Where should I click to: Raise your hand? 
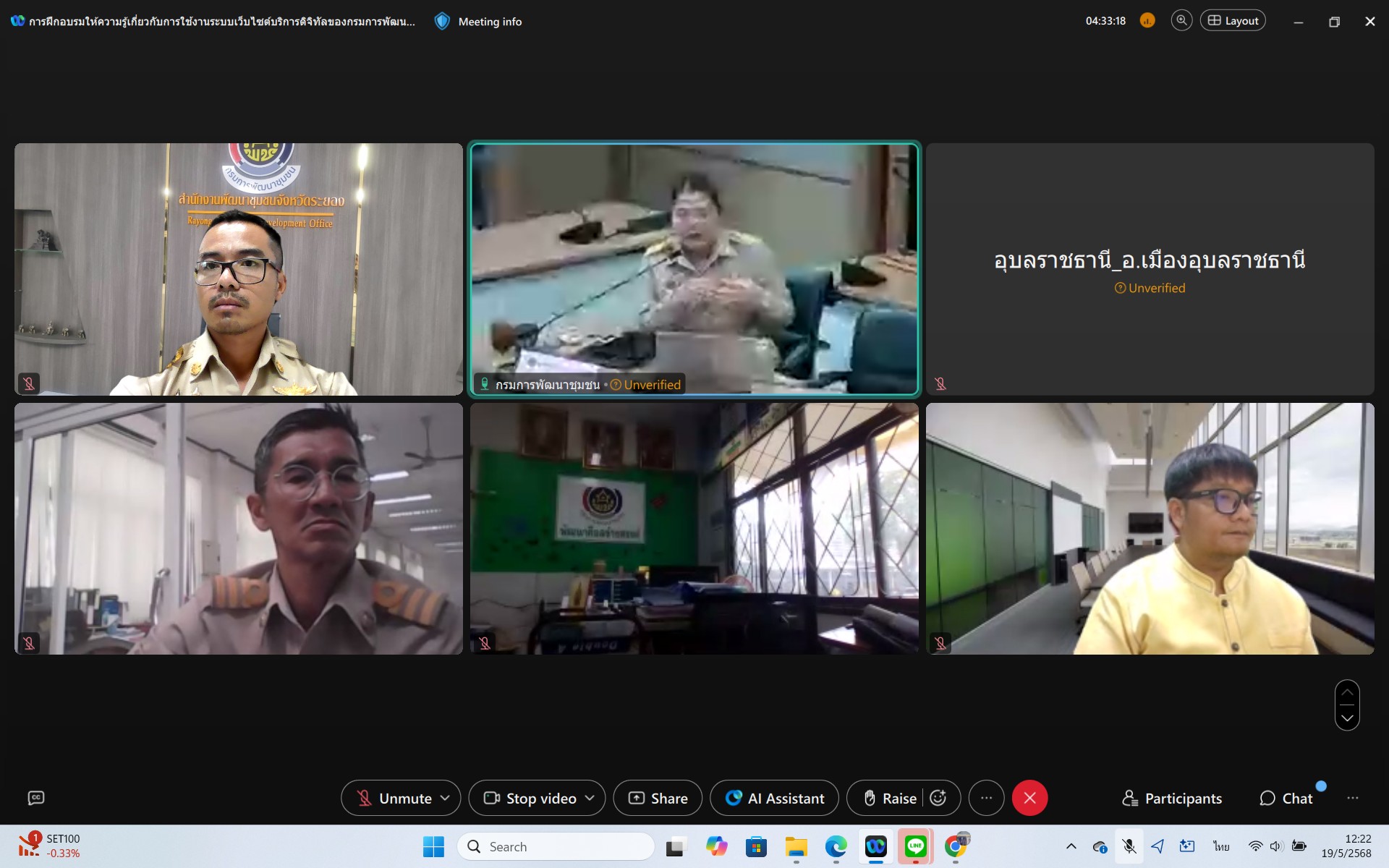tap(890, 798)
